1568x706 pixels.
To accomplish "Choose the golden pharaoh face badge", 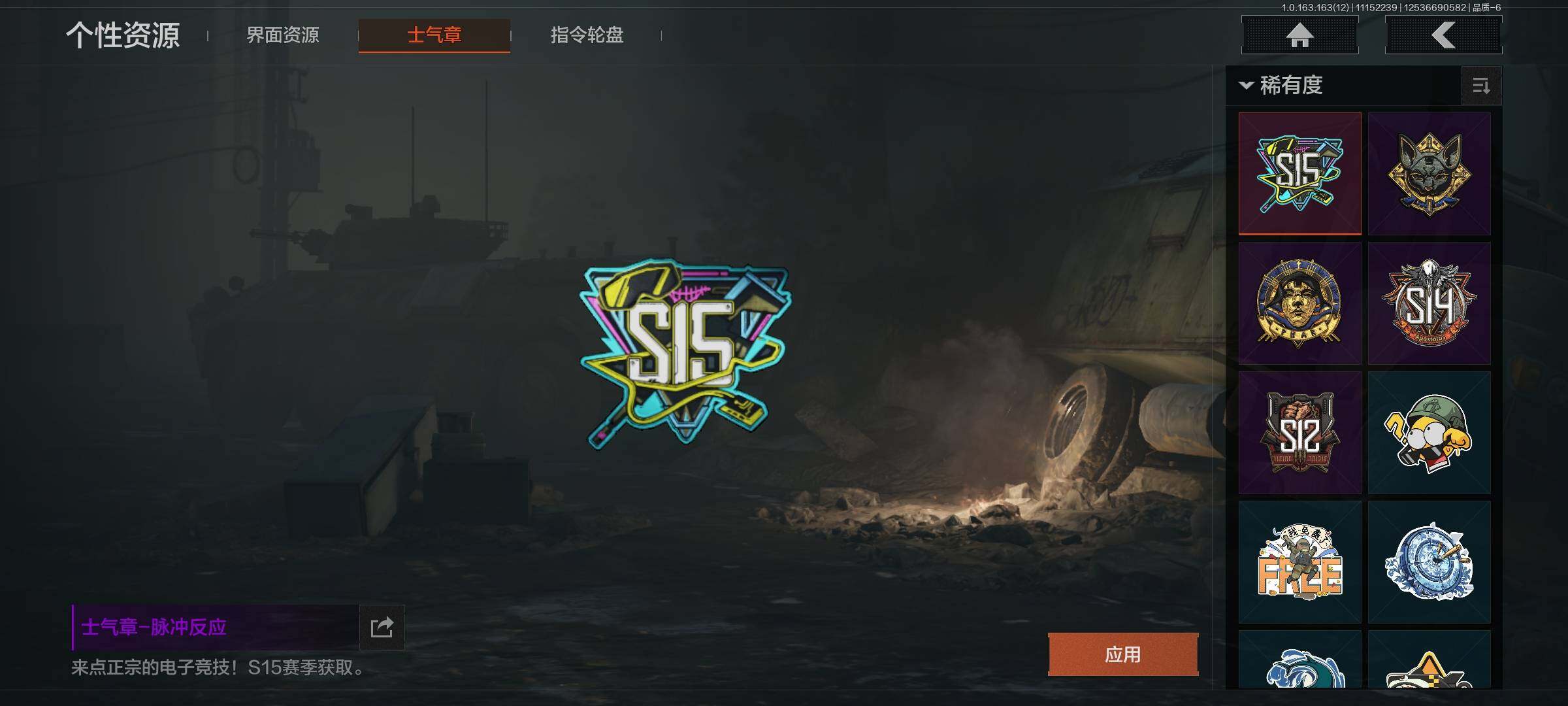I will point(1299,303).
